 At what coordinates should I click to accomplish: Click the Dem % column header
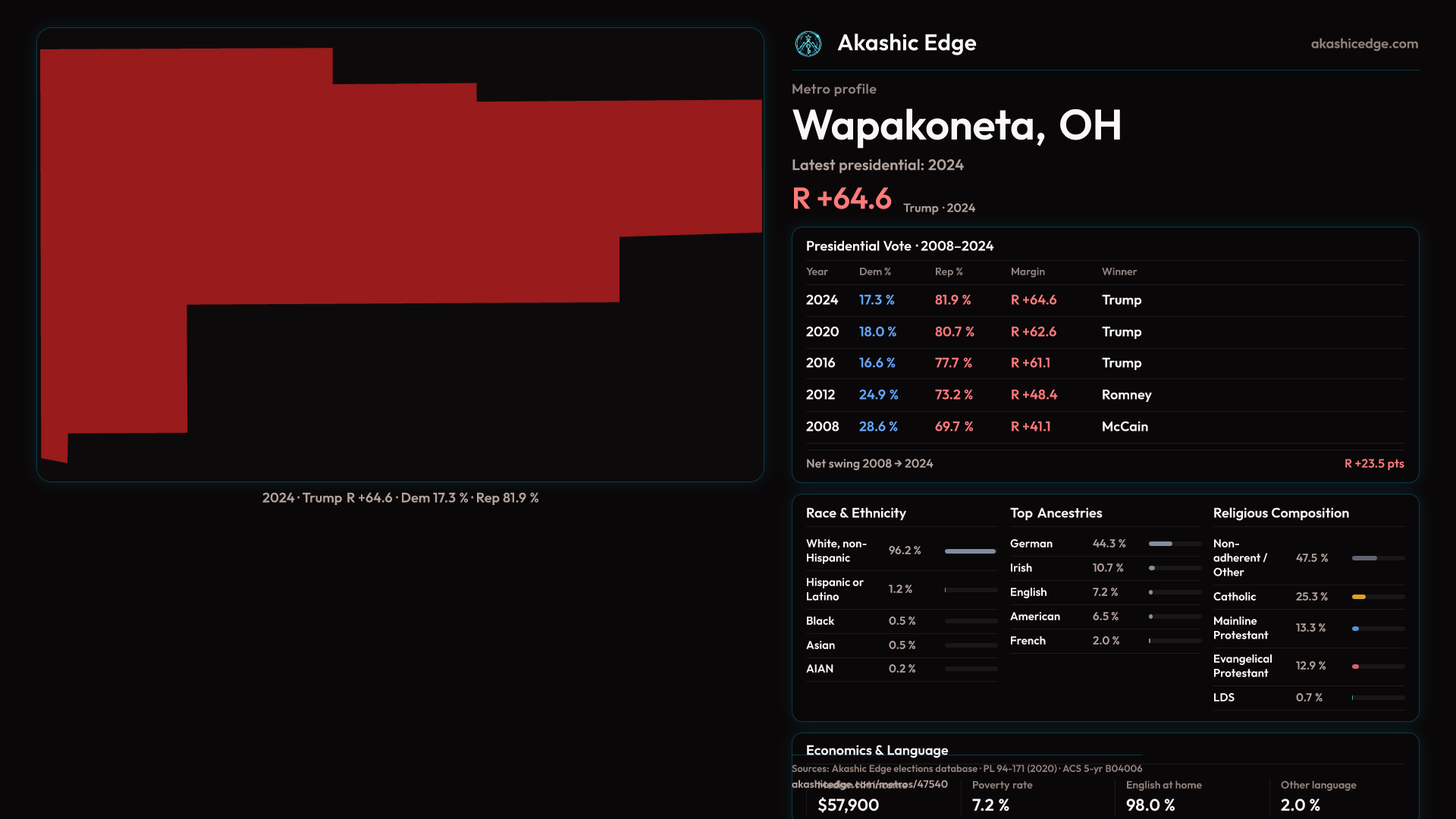tap(874, 271)
